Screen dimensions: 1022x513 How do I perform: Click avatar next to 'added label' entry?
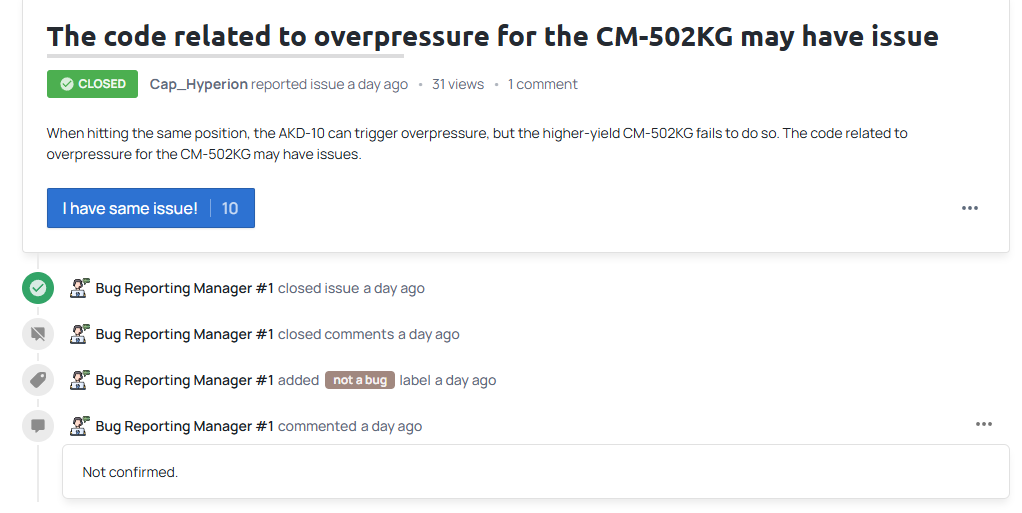pos(80,380)
